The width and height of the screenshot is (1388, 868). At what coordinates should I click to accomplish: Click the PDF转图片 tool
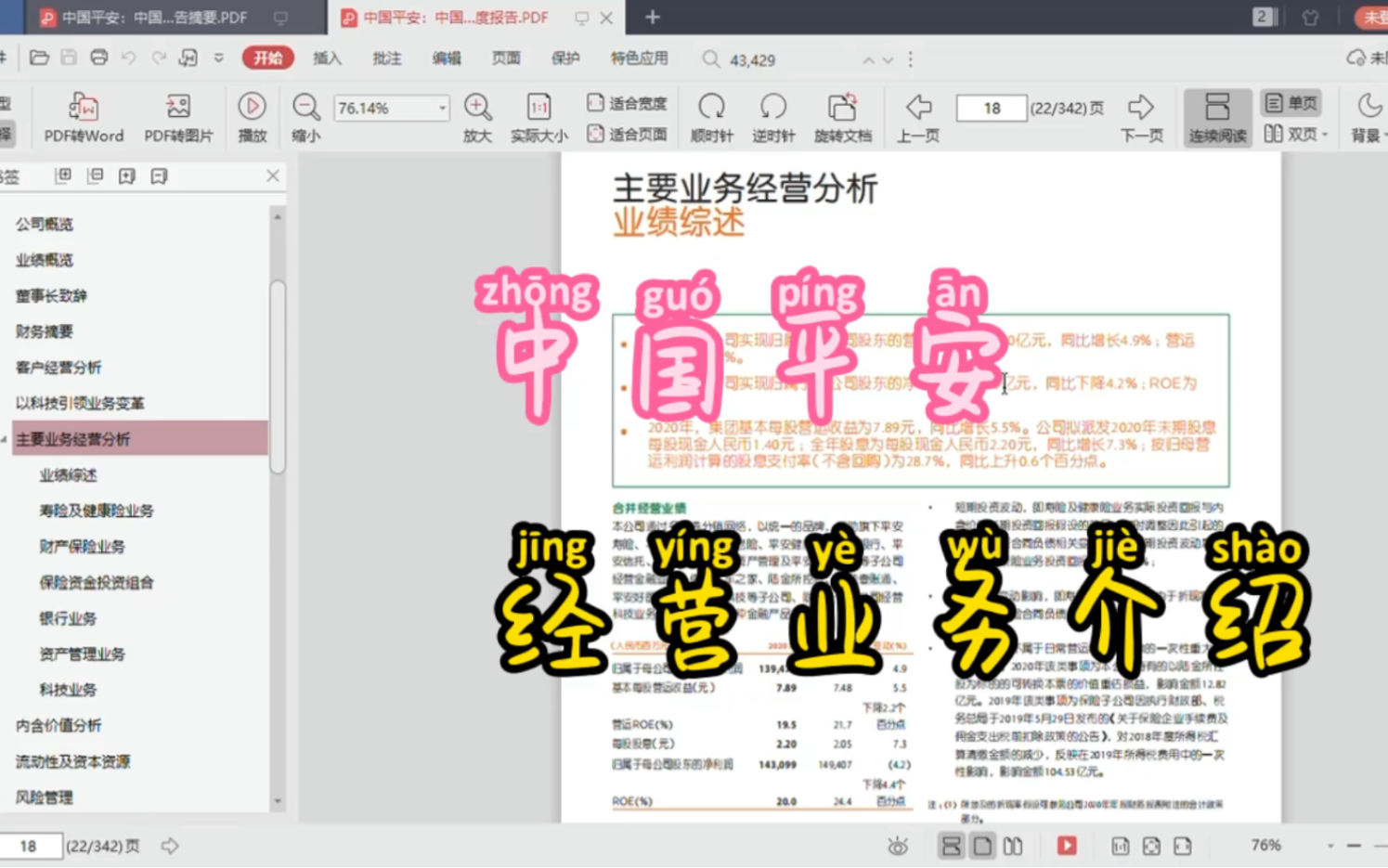(x=178, y=118)
